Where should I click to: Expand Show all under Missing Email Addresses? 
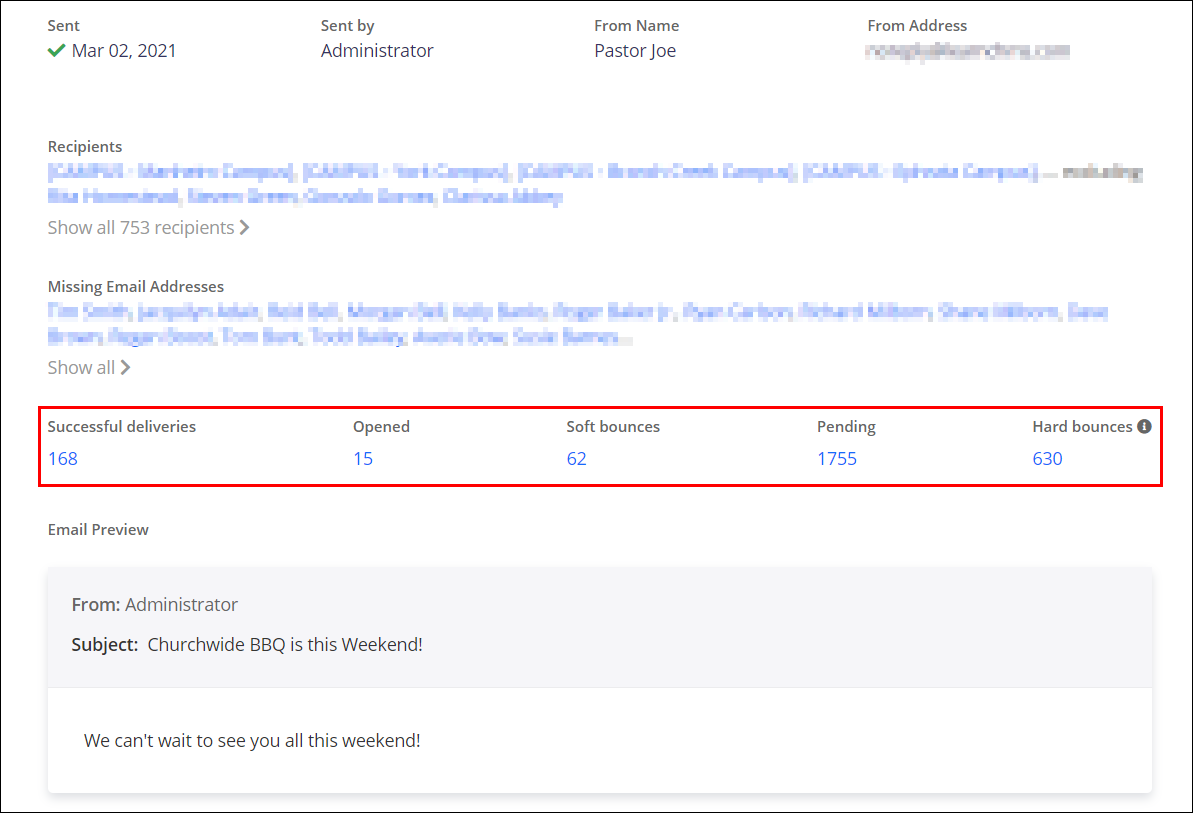click(x=89, y=368)
